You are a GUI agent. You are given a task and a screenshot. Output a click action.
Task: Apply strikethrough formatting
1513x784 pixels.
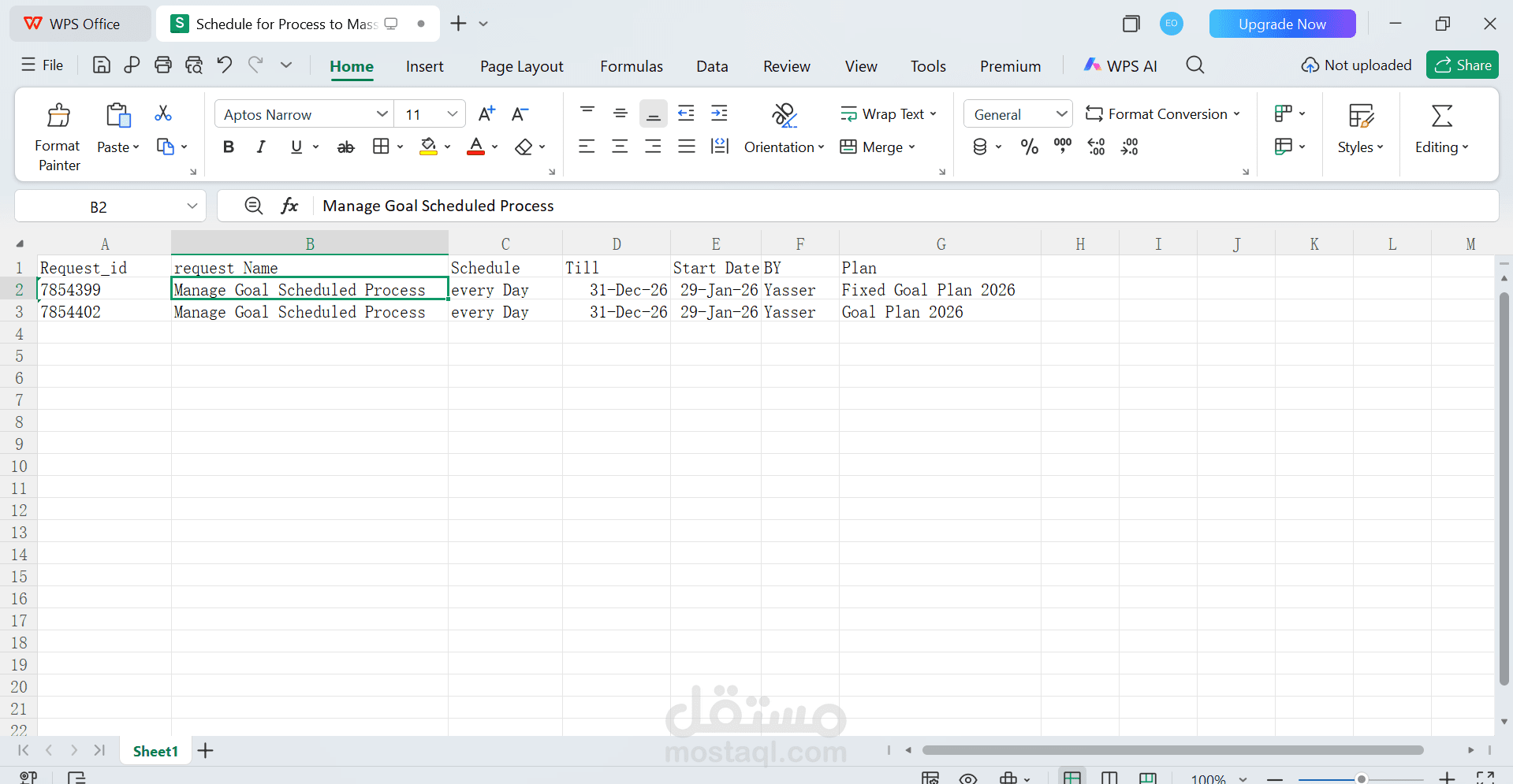click(345, 147)
